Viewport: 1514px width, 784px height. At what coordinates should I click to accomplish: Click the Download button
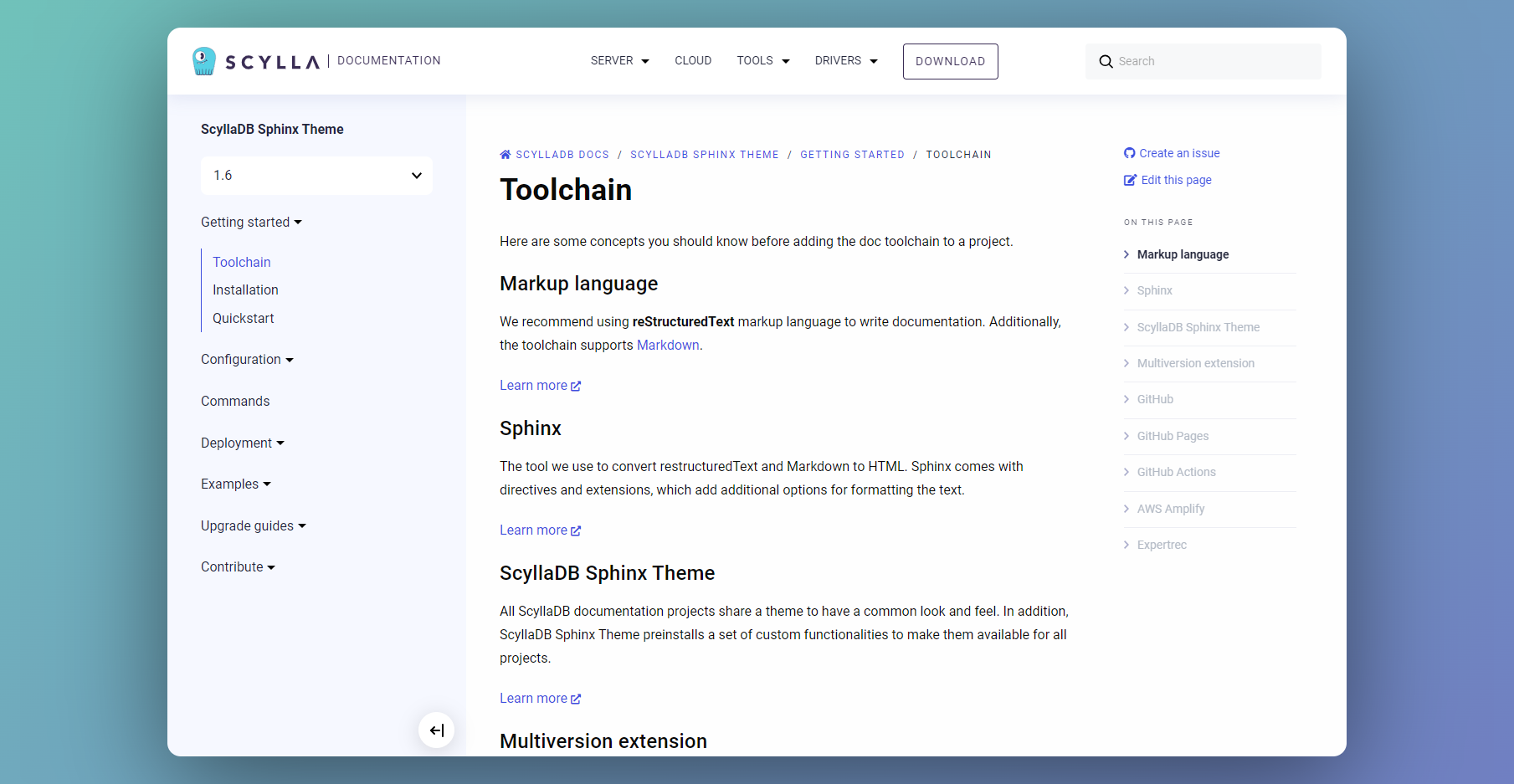950,61
